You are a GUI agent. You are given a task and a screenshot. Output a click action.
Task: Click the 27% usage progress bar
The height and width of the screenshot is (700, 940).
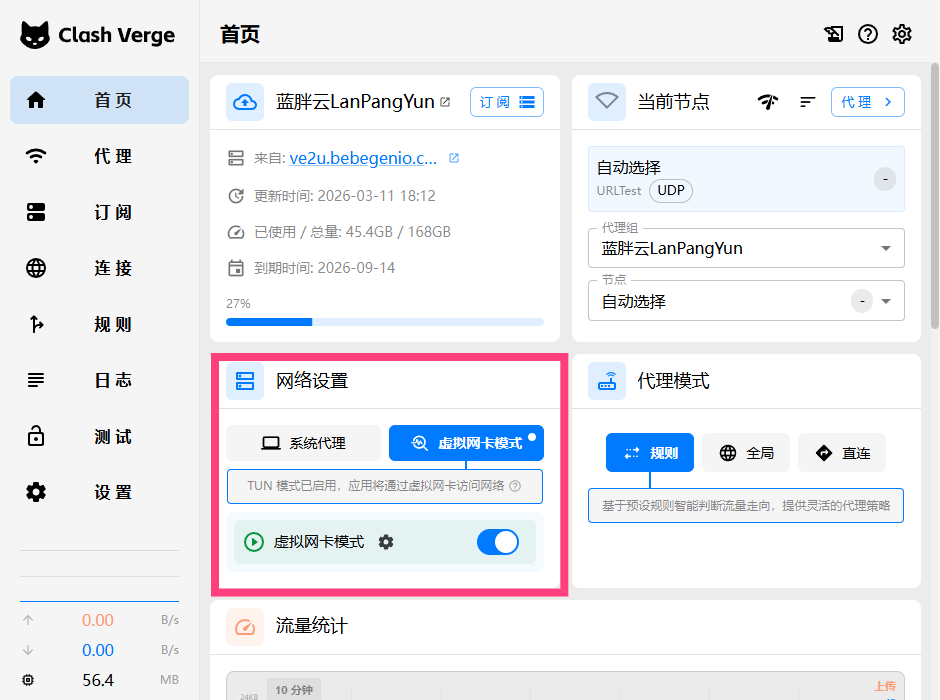point(384,322)
